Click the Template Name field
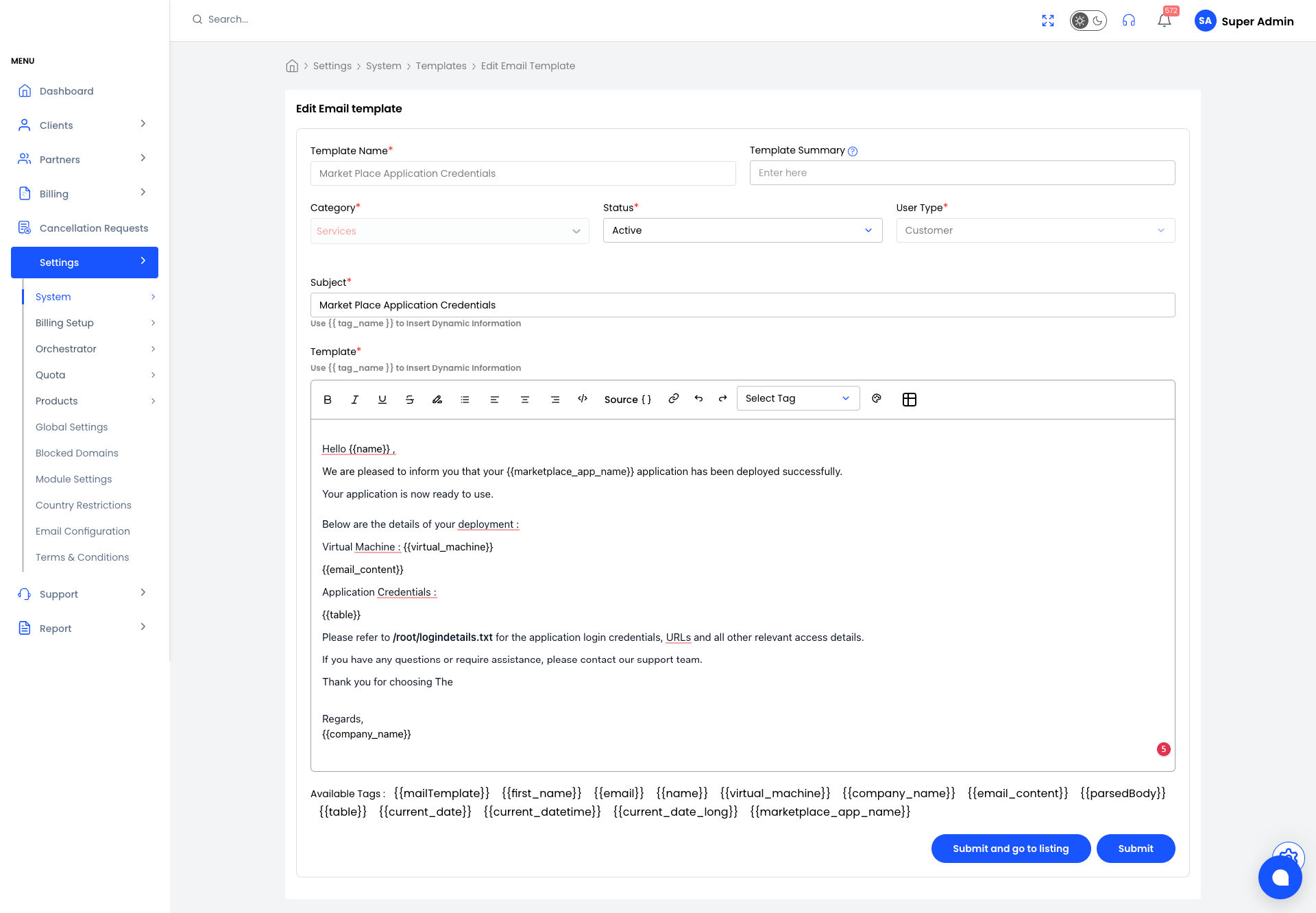 click(x=523, y=173)
